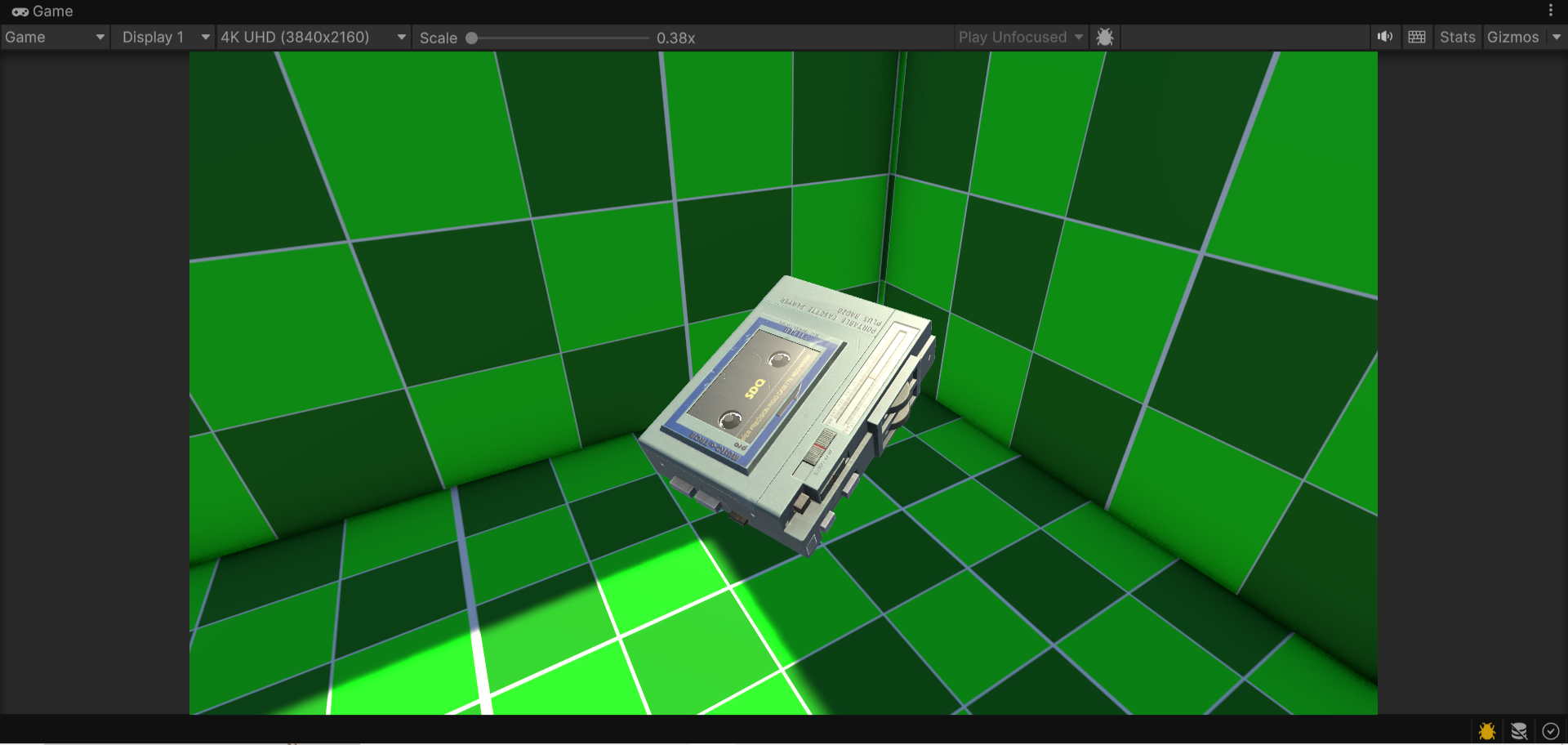Toggle the bug debug icon beside Play Unfocused

click(x=1105, y=38)
